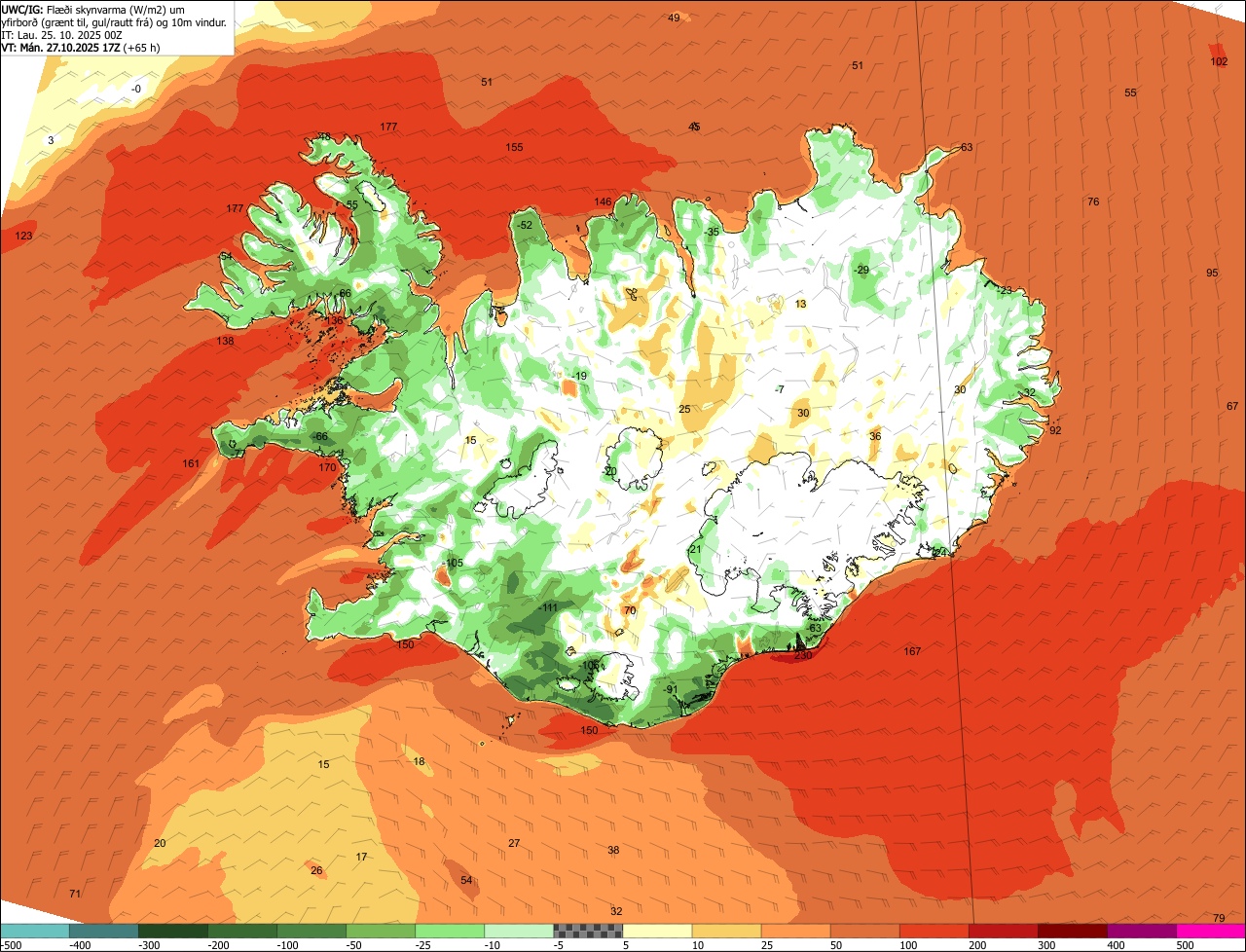Click the southern sea value 26
Image resolution: width=1246 pixels, height=952 pixels.
coord(316,870)
